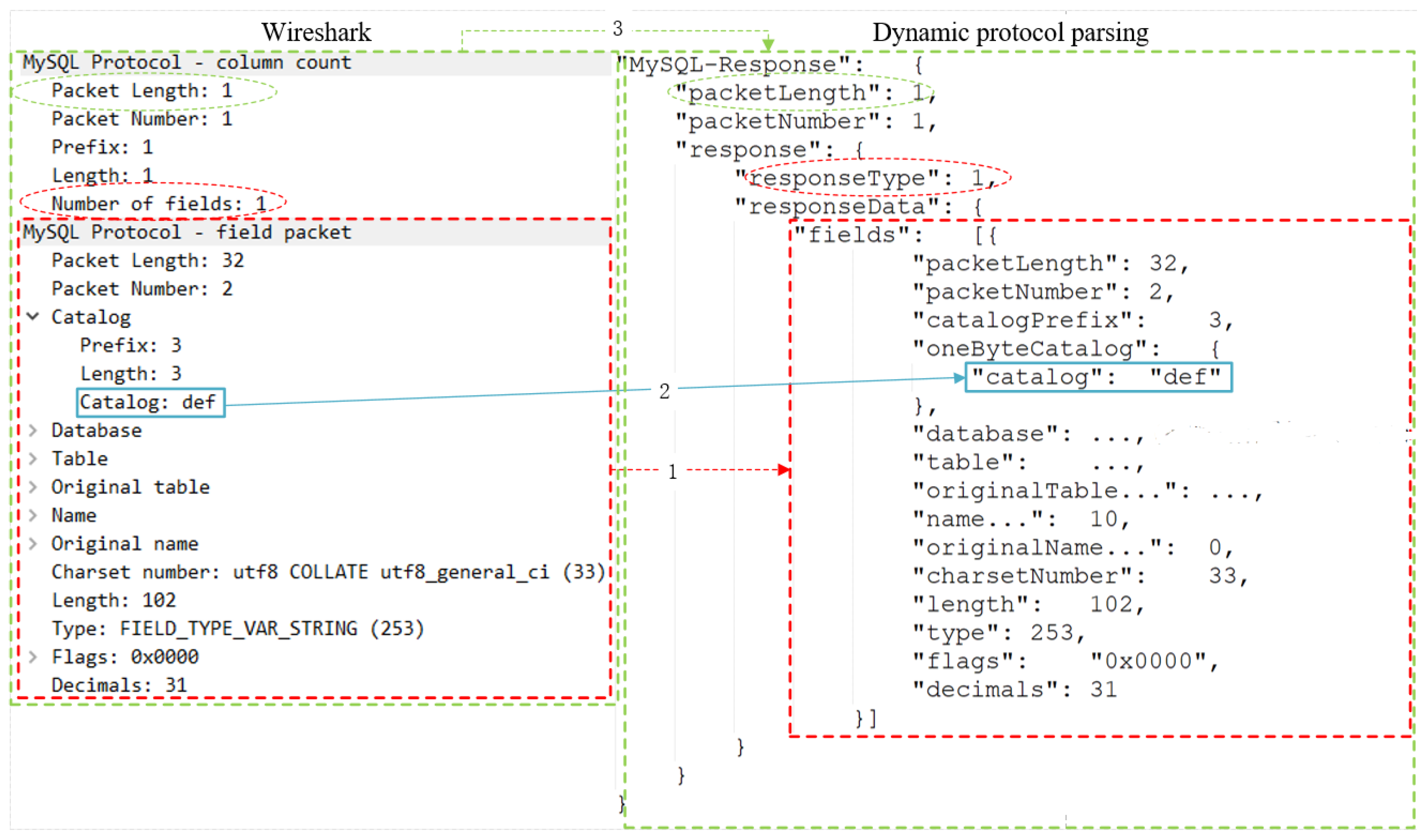Select the Number of fields row
Viewport: 1423px width, 840px height.
[x=159, y=204]
